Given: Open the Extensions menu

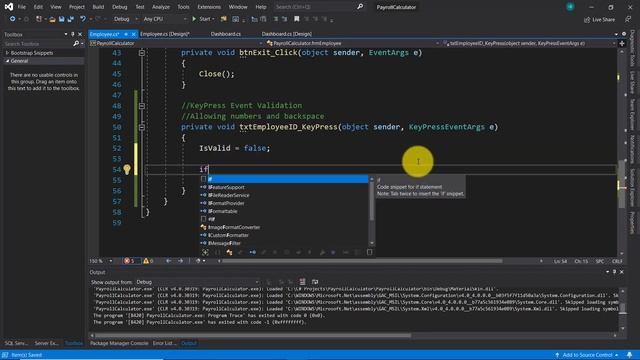Looking at the screenshot, I should click(209, 7).
